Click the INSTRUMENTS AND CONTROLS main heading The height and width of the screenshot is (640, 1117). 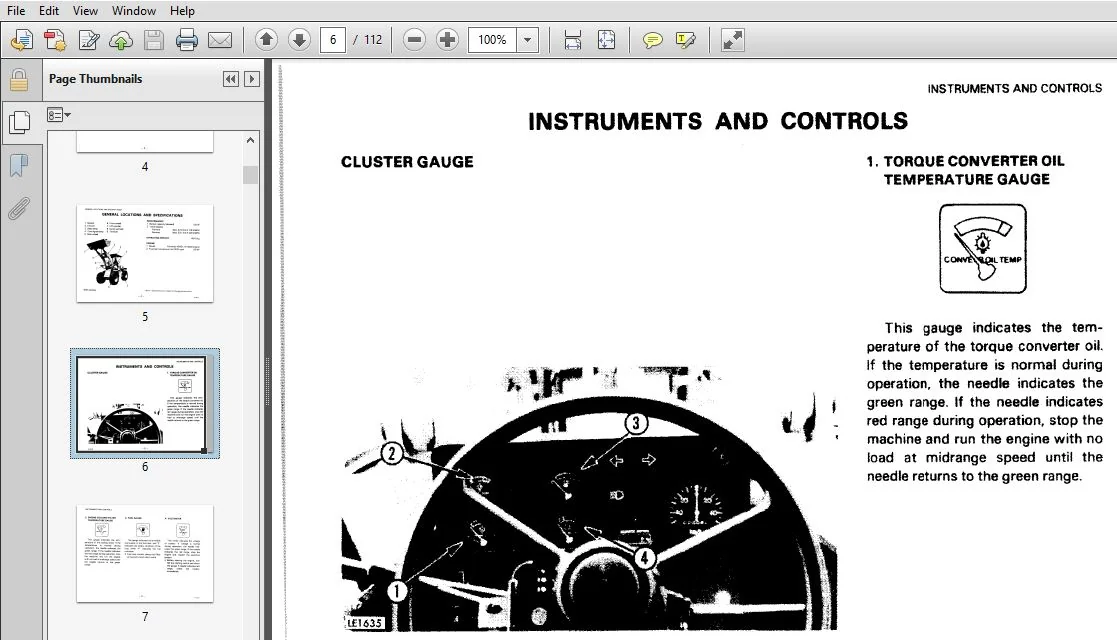click(718, 121)
